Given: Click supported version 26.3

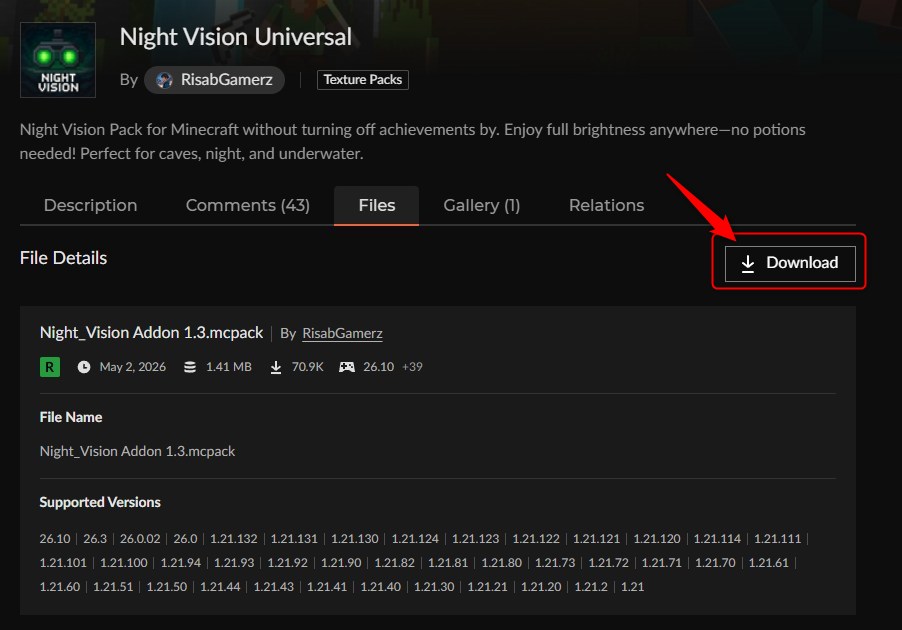Looking at the screenshot, I should [x=95, y=539].
